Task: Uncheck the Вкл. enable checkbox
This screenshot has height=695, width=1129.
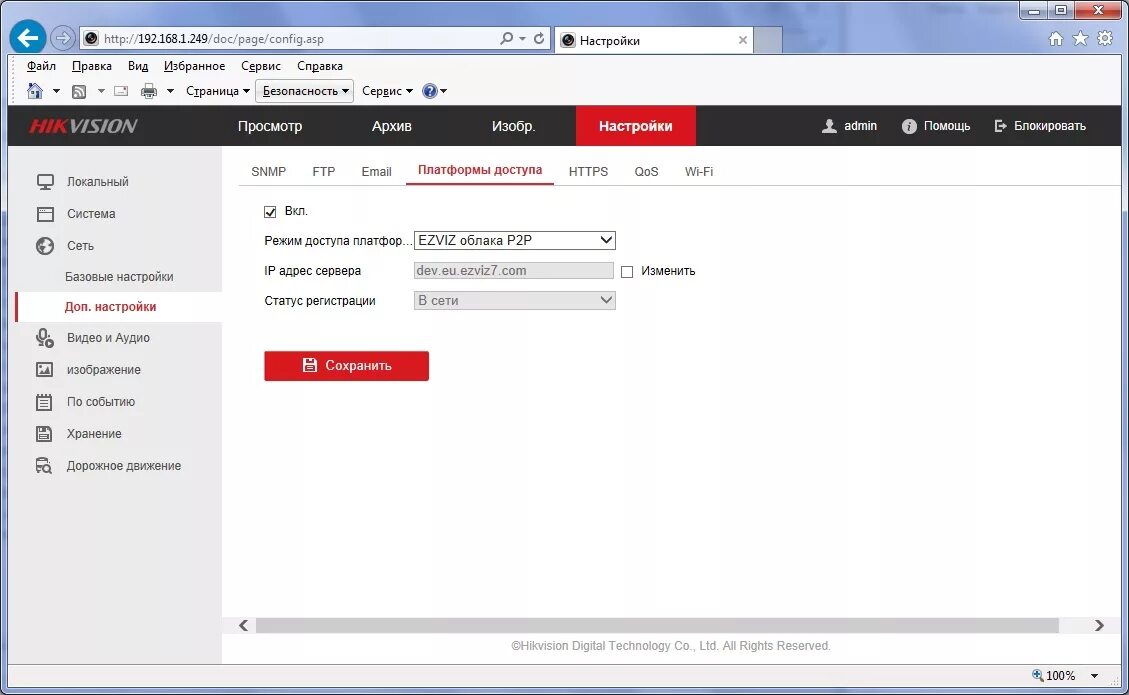Action: [270, 212]
